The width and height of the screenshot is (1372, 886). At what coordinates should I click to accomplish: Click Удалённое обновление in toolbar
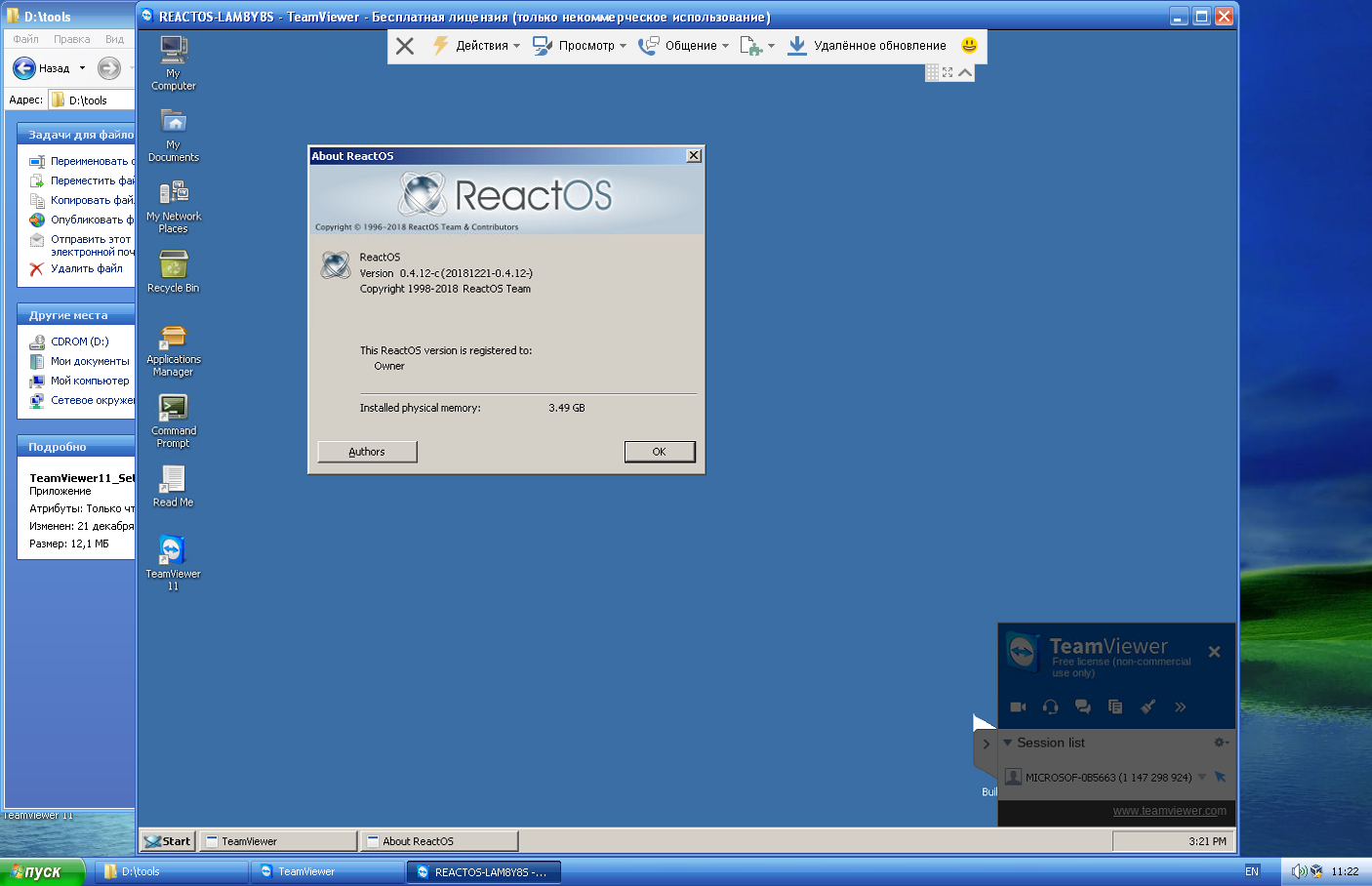point(867,46)
